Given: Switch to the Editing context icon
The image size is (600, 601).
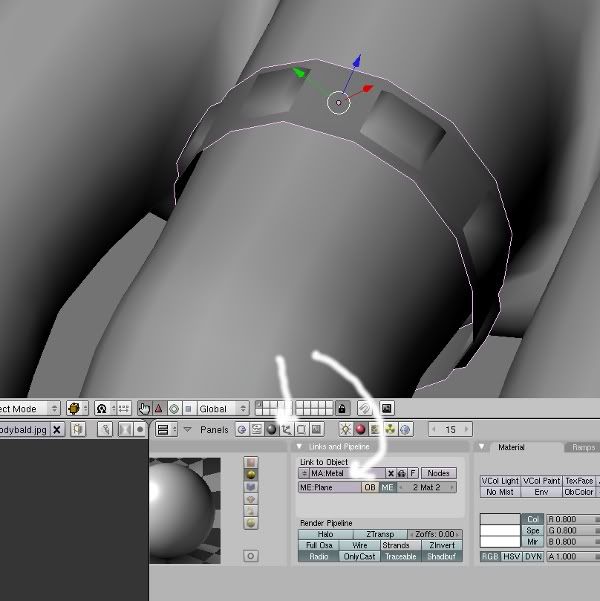Looking at the screenshot, I should 301,430.
